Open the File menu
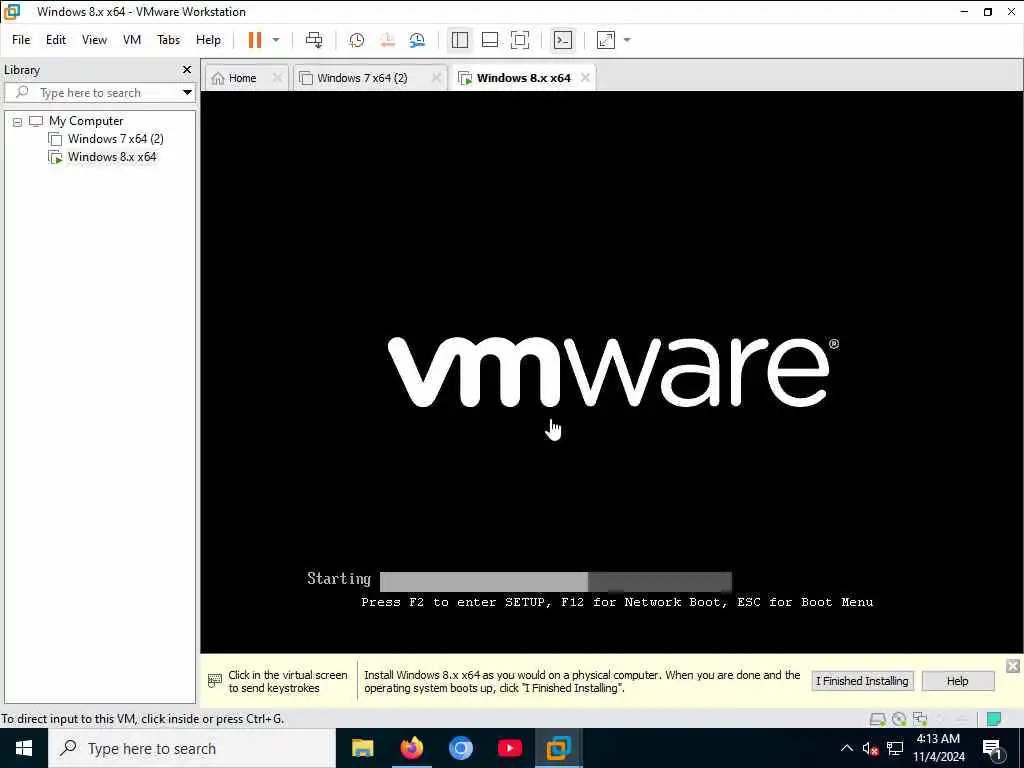 [x=21, y=40]
